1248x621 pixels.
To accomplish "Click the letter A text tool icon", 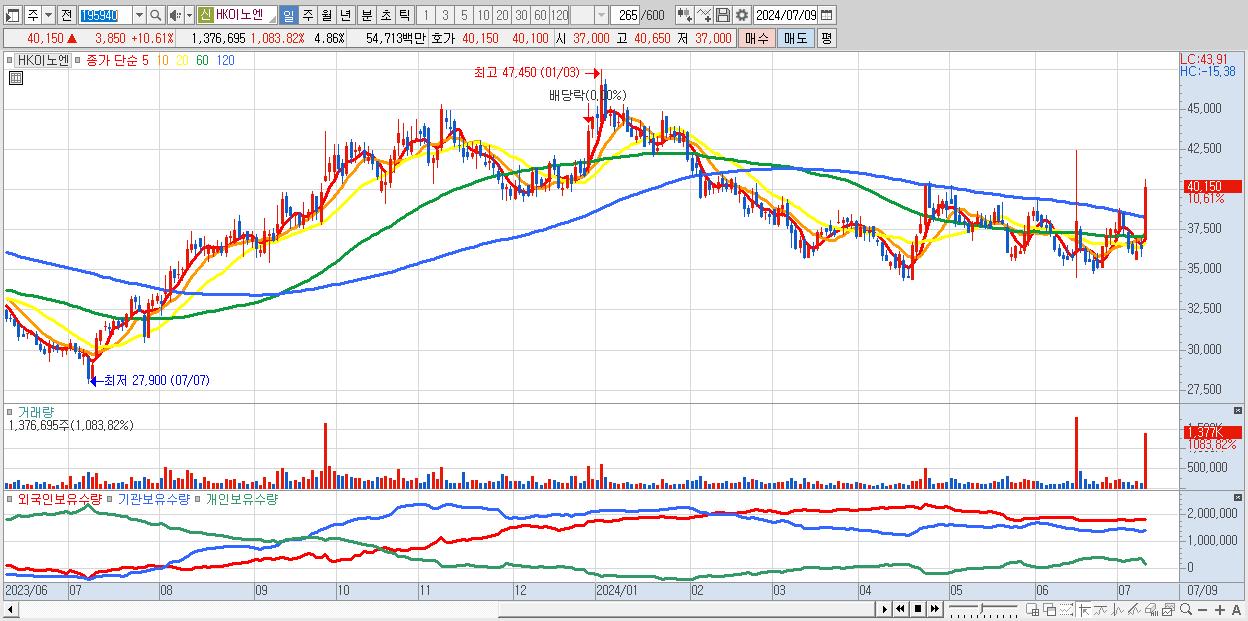I will (x=1236, y=610).
